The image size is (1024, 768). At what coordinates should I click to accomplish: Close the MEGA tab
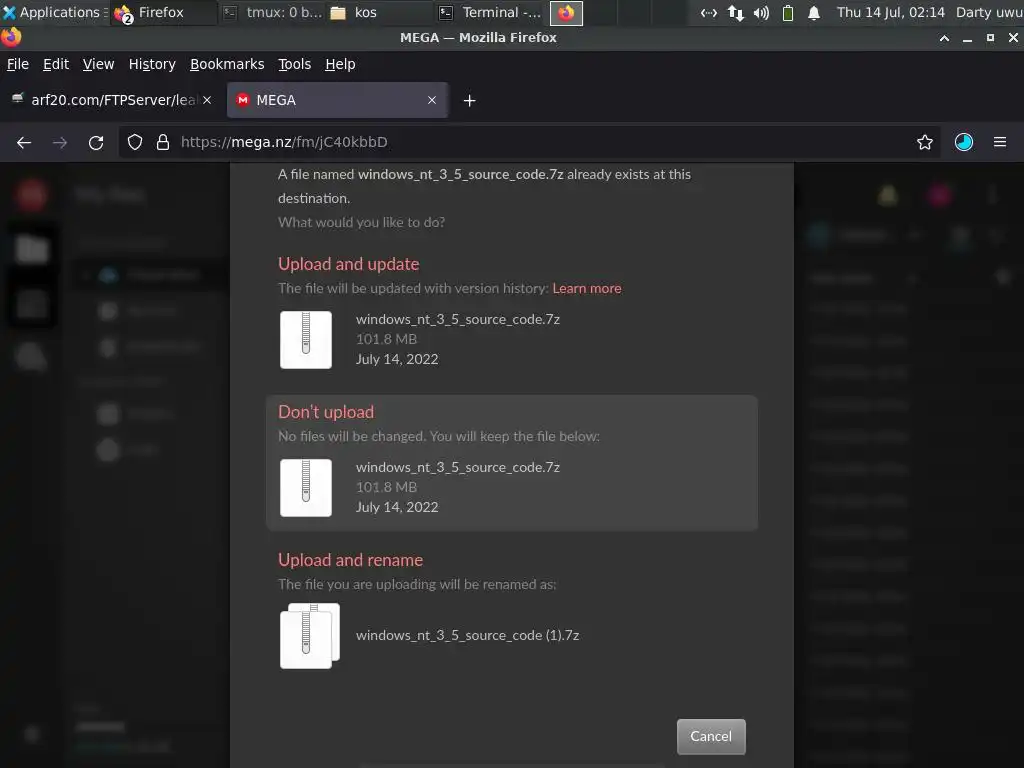(432, 100)
